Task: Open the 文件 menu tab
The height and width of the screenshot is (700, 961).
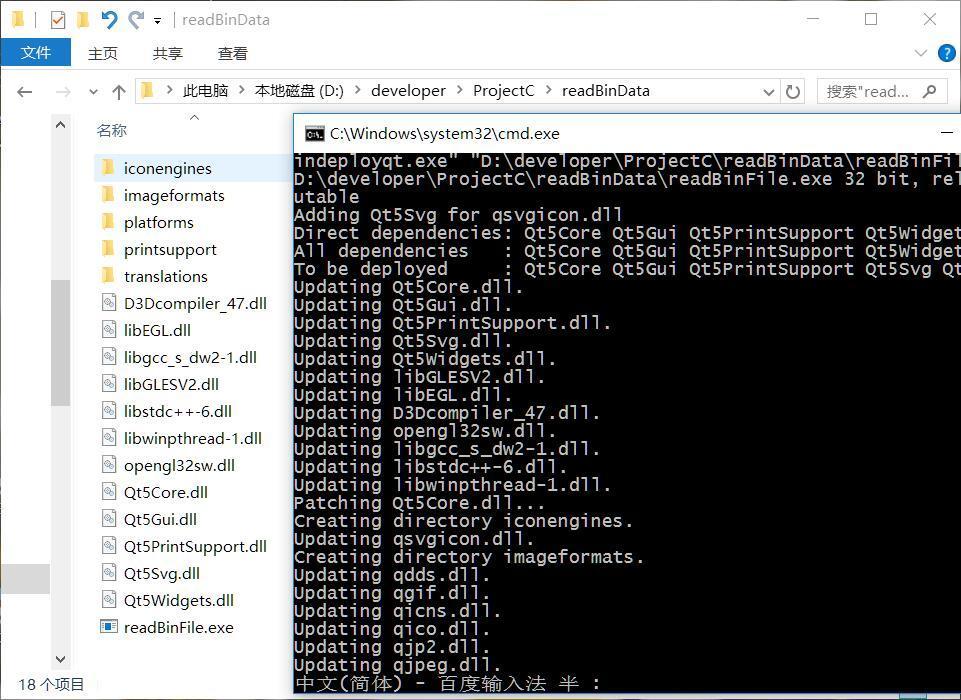Action: click(x=36, y=53)
